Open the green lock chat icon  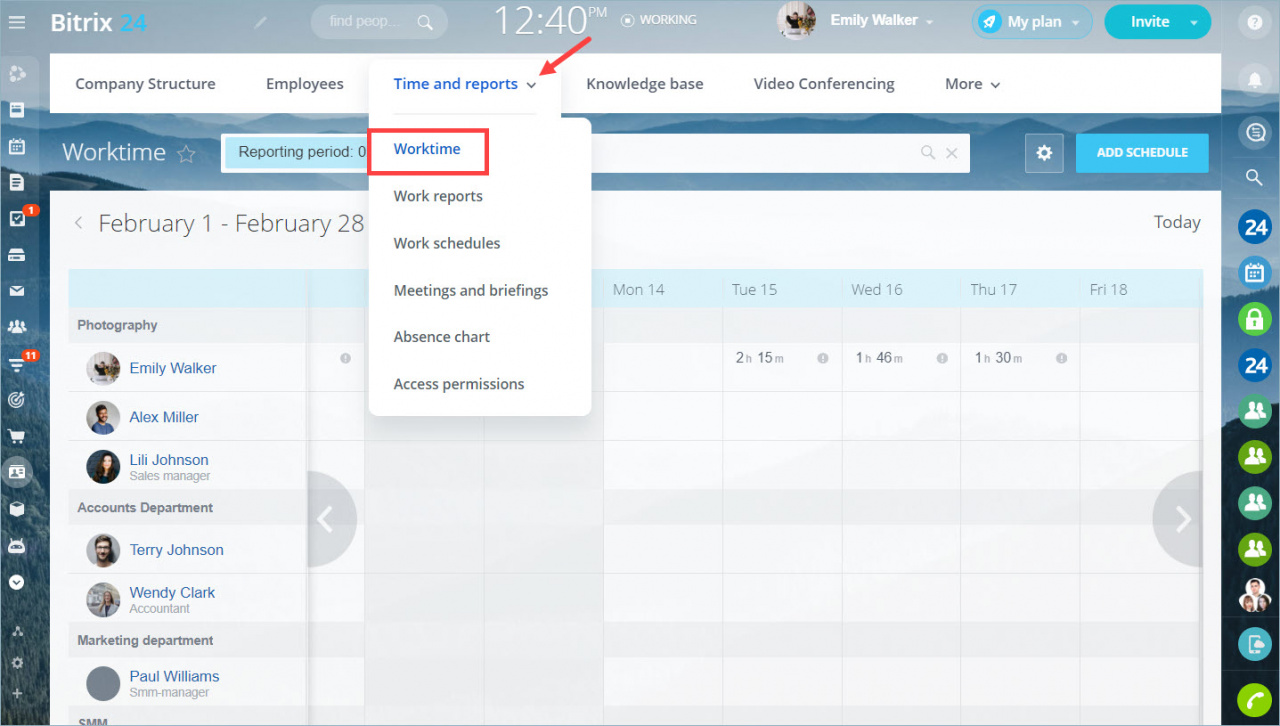click(1254, 319)
